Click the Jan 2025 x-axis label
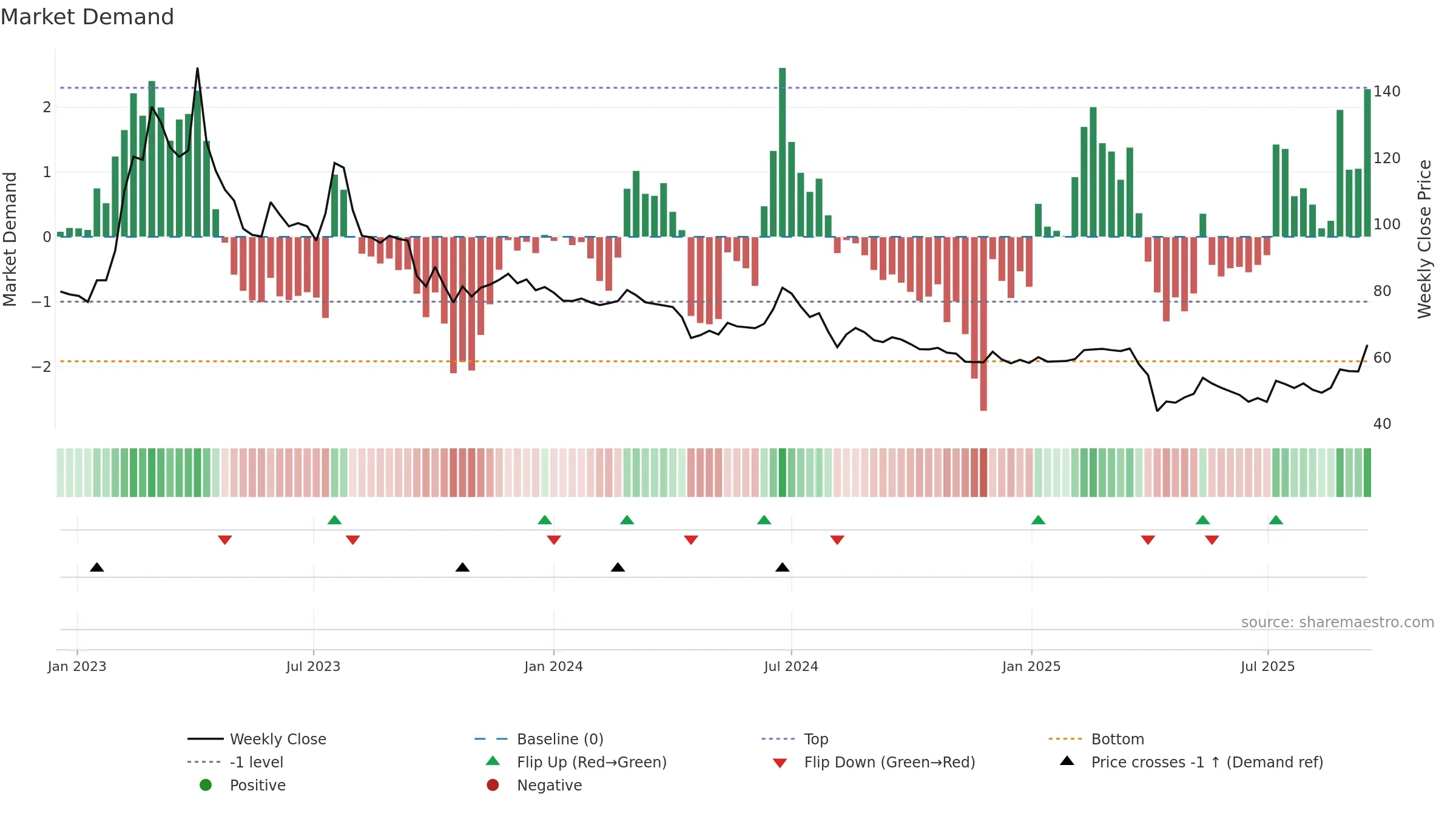Screen dimensions: 1456x819 click(x=1031, y=666)
